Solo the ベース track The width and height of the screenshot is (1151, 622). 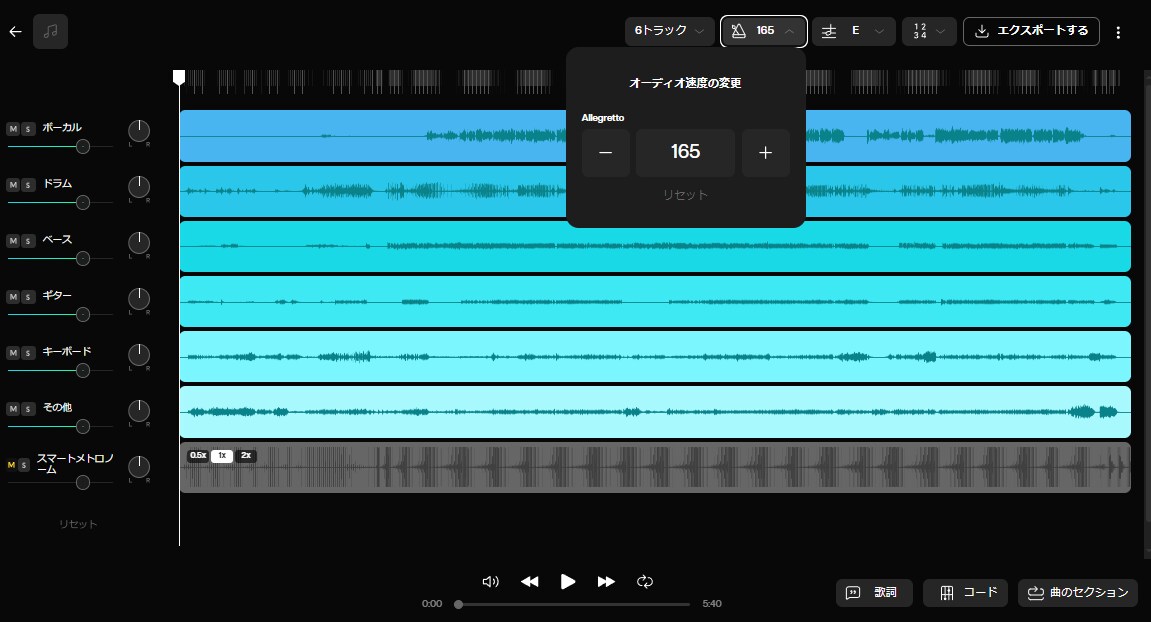(28, 241)
